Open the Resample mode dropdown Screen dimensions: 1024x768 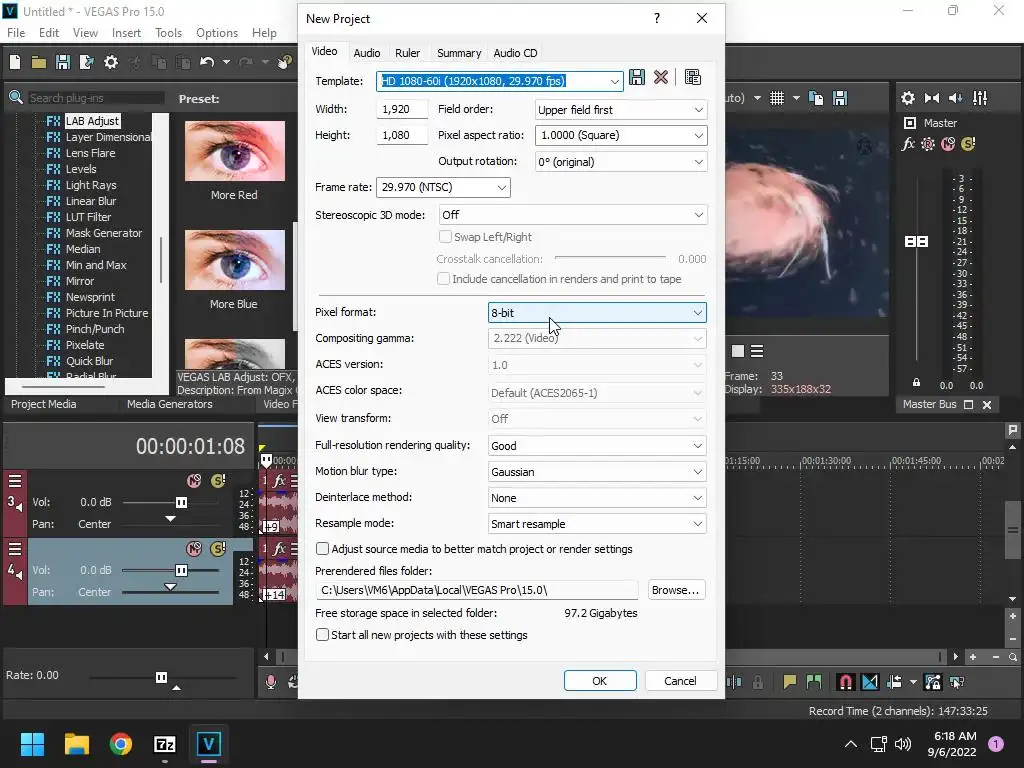597,524
